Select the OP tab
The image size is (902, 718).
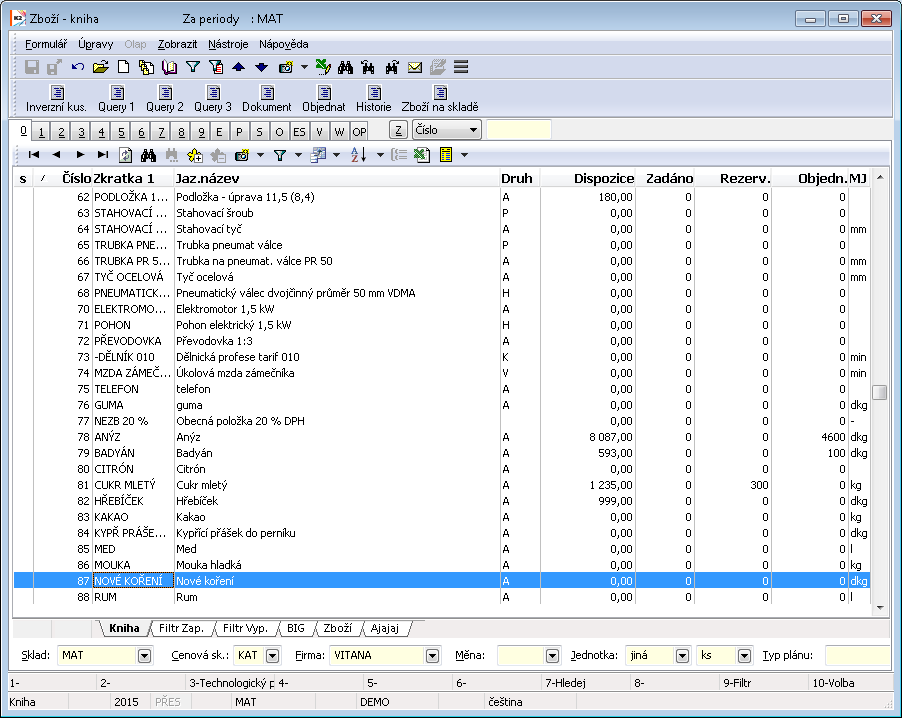point(359,132)
